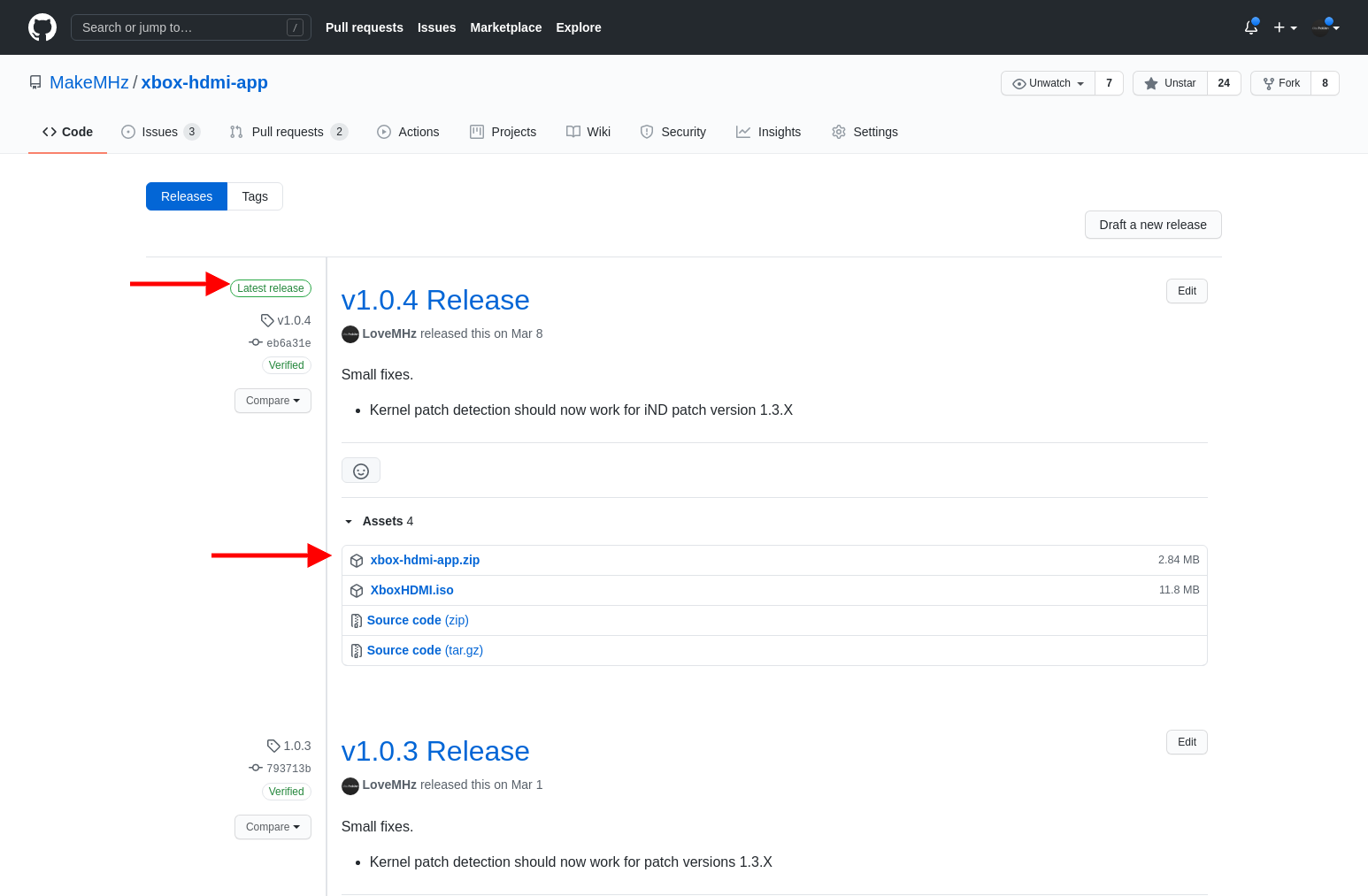Open xbox-hdmi-app repository link
This screenshot has height=896, width=1368.
204,82
